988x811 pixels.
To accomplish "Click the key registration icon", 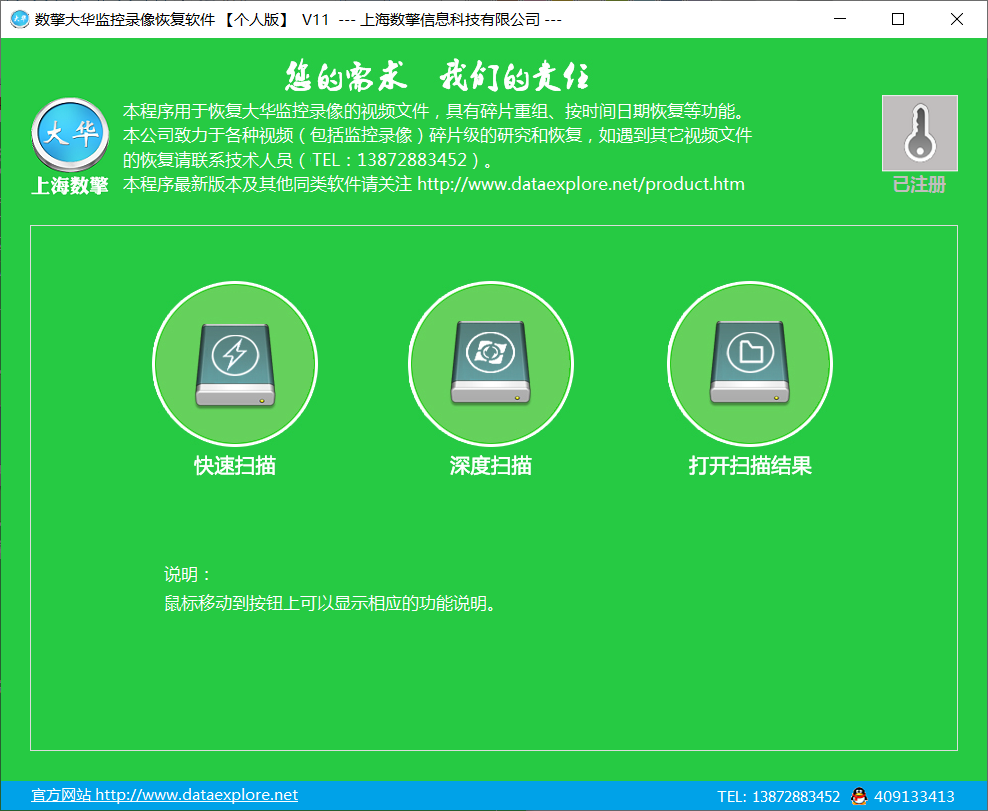I will click(919, 133).
